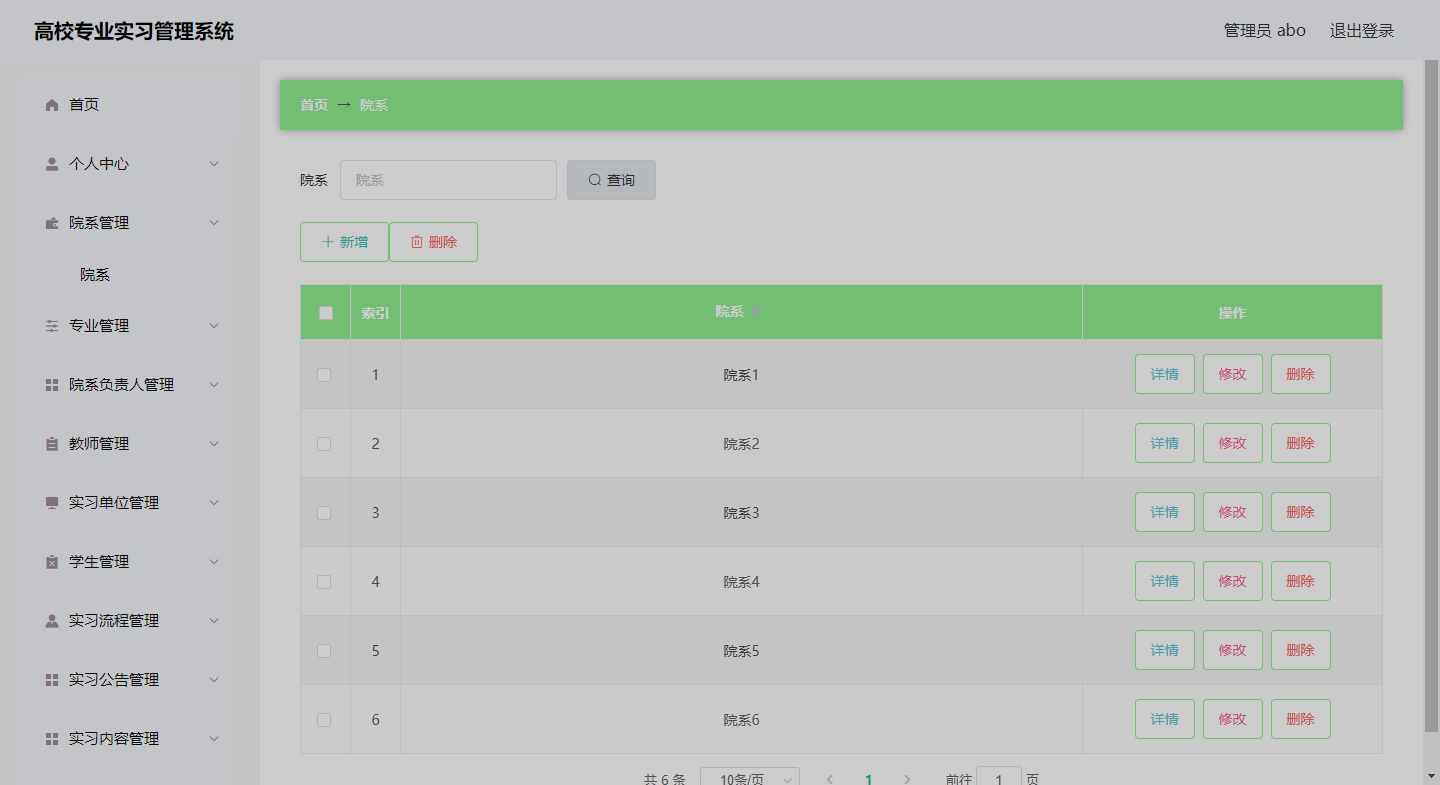Click 修改 button for 院系3 row

tap(1232, 512)
